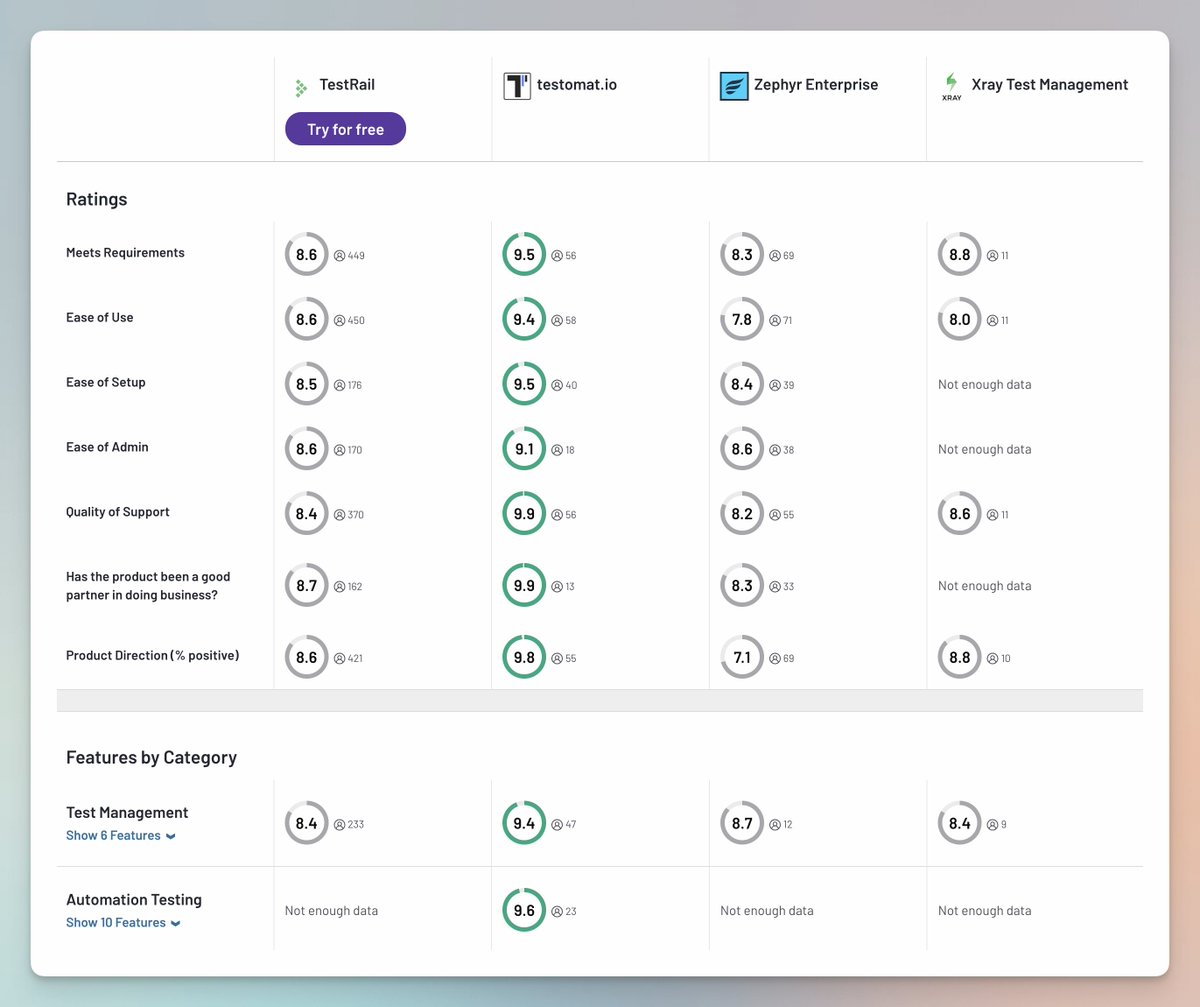This screenshot has width=1200, height=1007.
Task: Click TestRail Ease of Setup 8.5 gauge
Action: (306, 385)
